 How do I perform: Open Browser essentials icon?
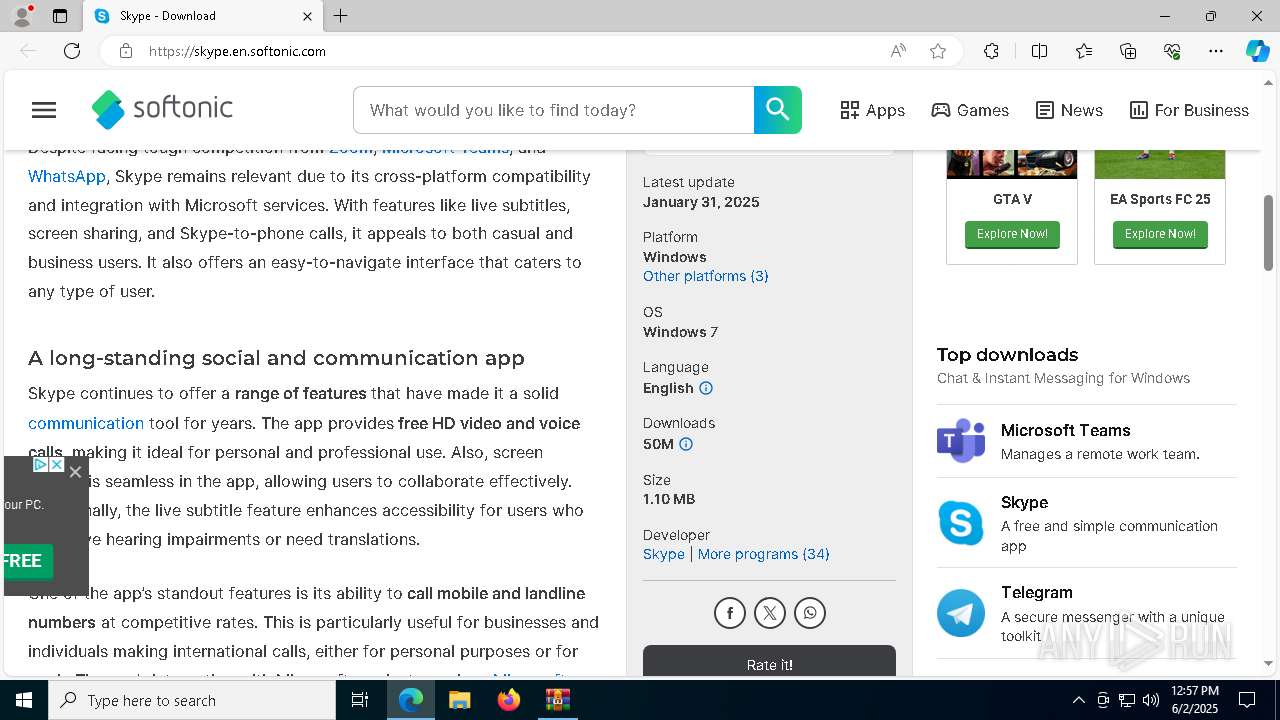pyautogui.click(x=1172, y=51)
